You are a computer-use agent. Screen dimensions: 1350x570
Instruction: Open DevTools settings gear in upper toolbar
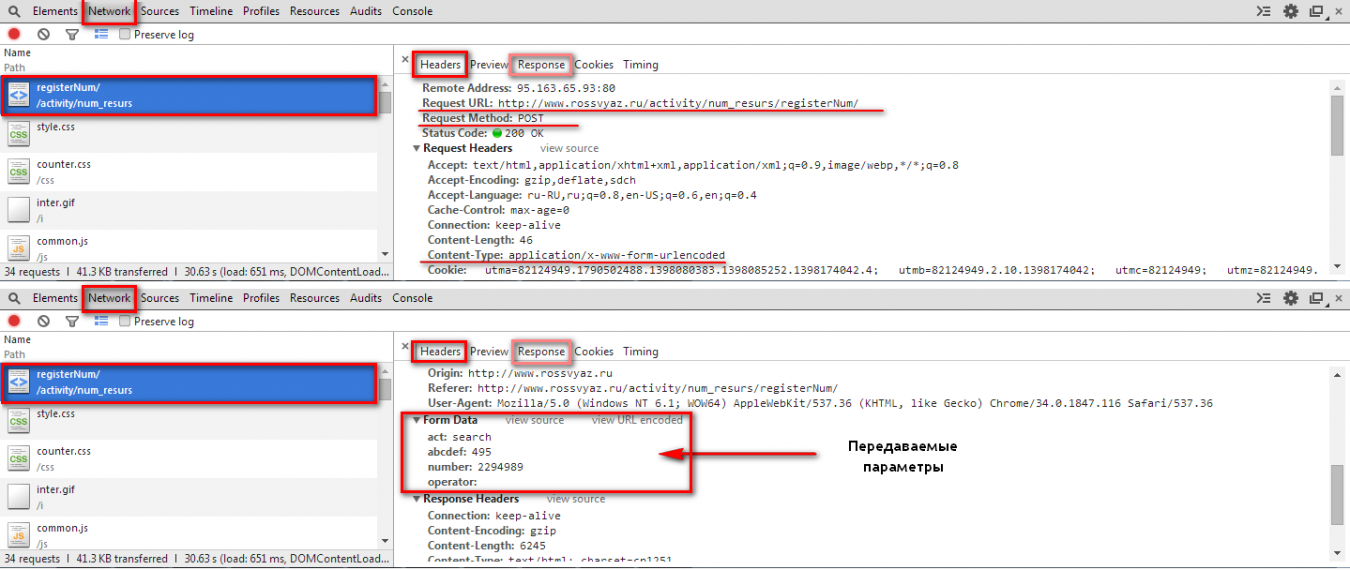[x=1290, y=12]
